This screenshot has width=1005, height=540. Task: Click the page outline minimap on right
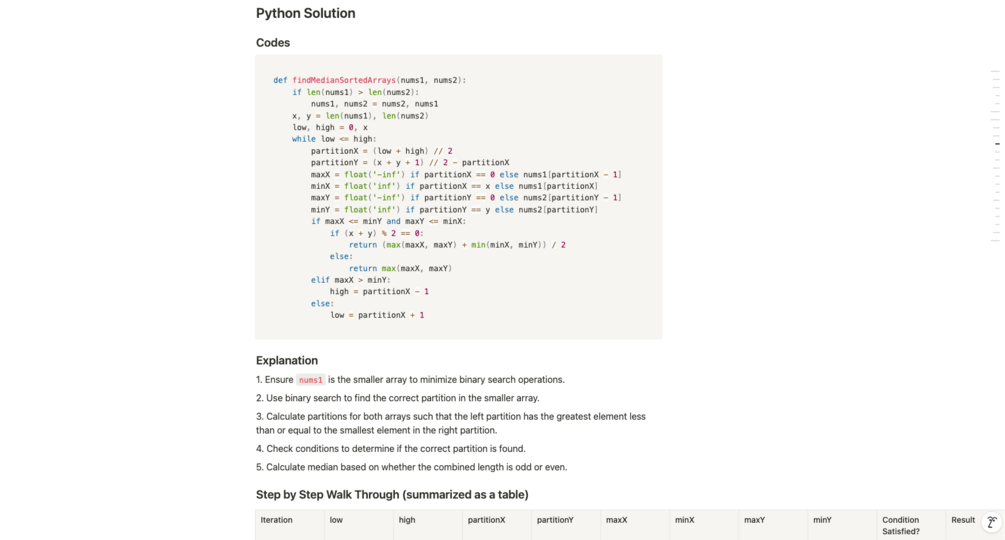tap(995, 156)
